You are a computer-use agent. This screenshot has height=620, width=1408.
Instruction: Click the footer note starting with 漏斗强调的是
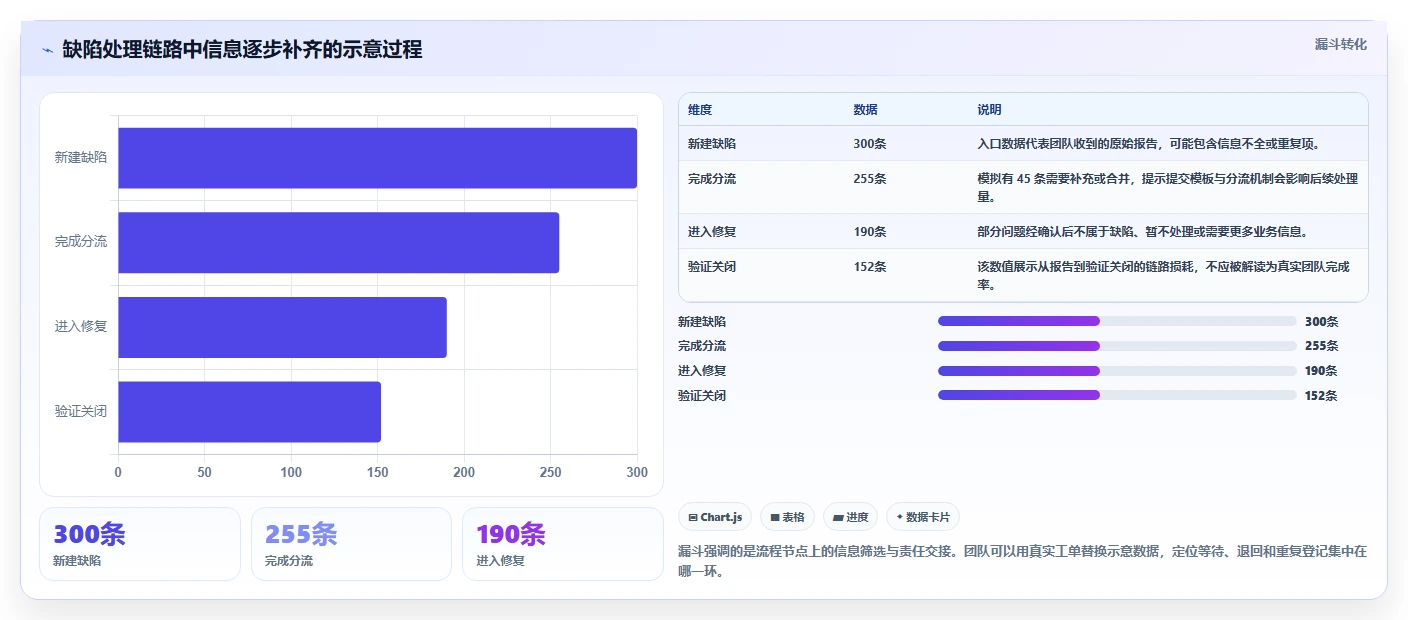[1022, 562]
